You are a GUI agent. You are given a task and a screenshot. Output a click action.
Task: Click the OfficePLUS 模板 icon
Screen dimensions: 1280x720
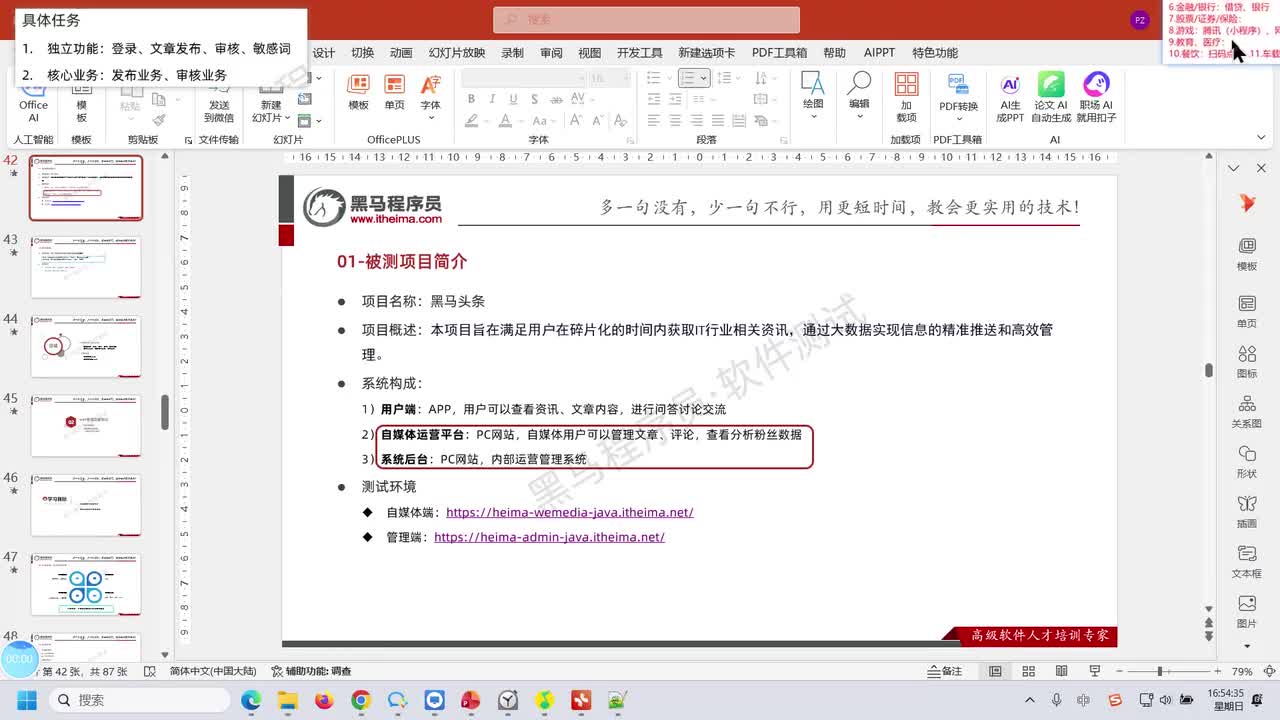point(358,92)
